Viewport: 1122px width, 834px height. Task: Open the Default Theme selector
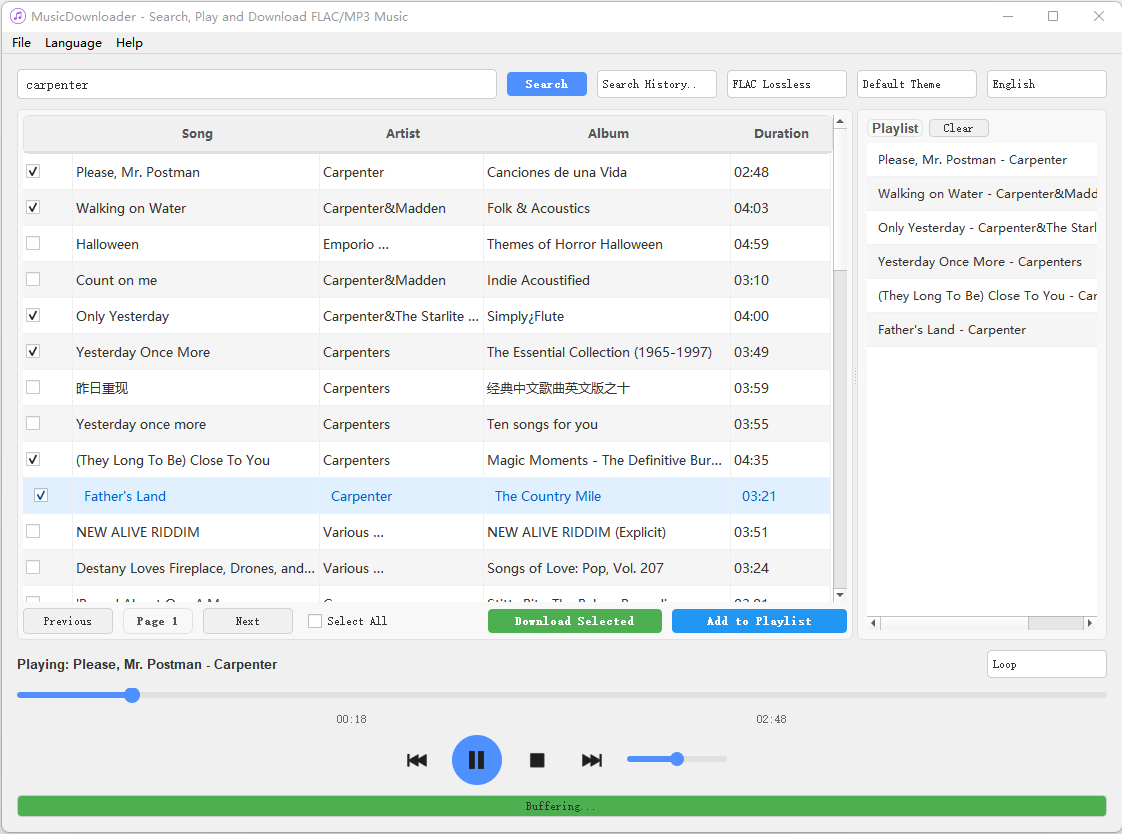coord(916,84)
